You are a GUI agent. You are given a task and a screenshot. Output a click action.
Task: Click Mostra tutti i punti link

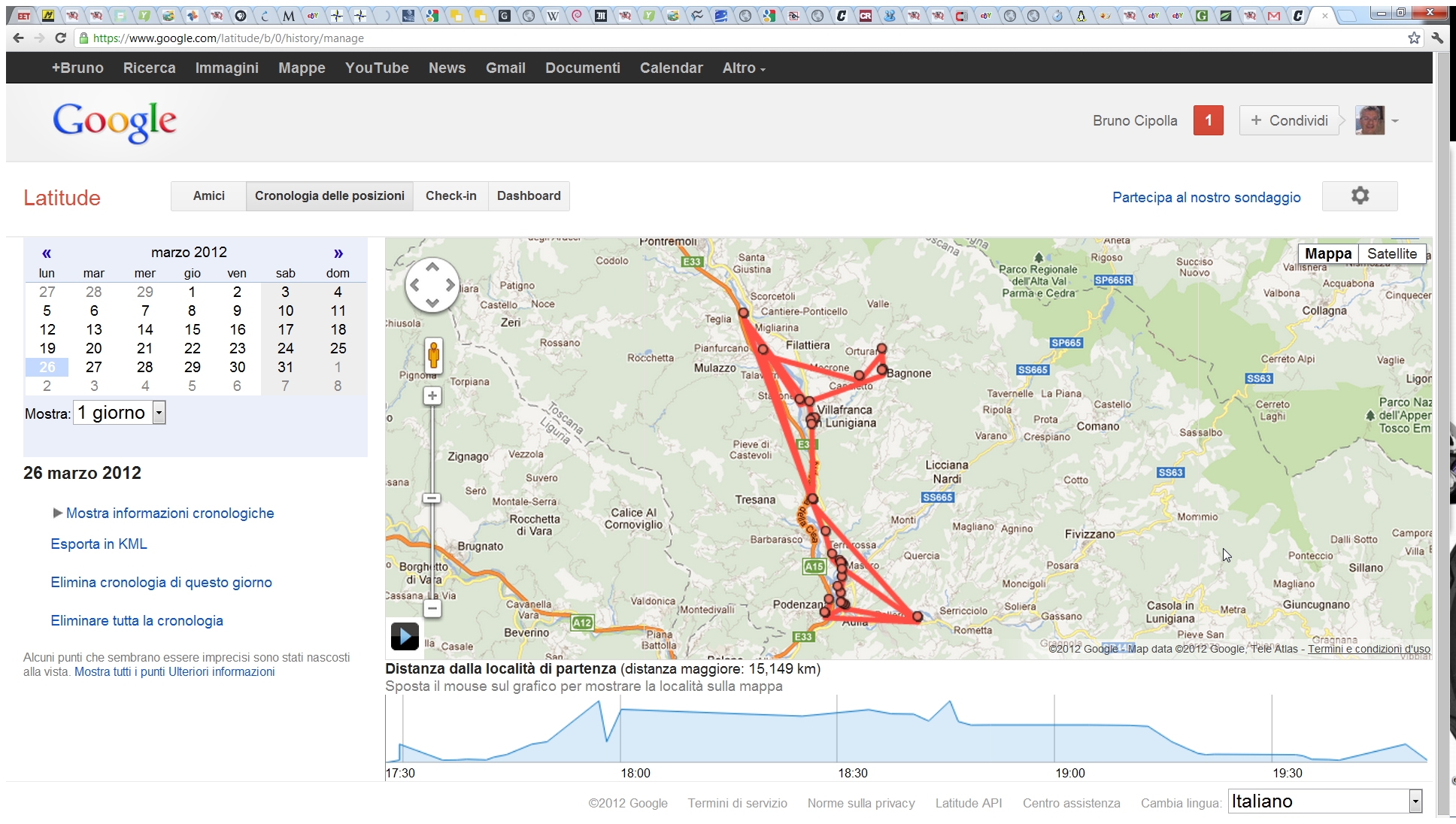click(120, 671)
